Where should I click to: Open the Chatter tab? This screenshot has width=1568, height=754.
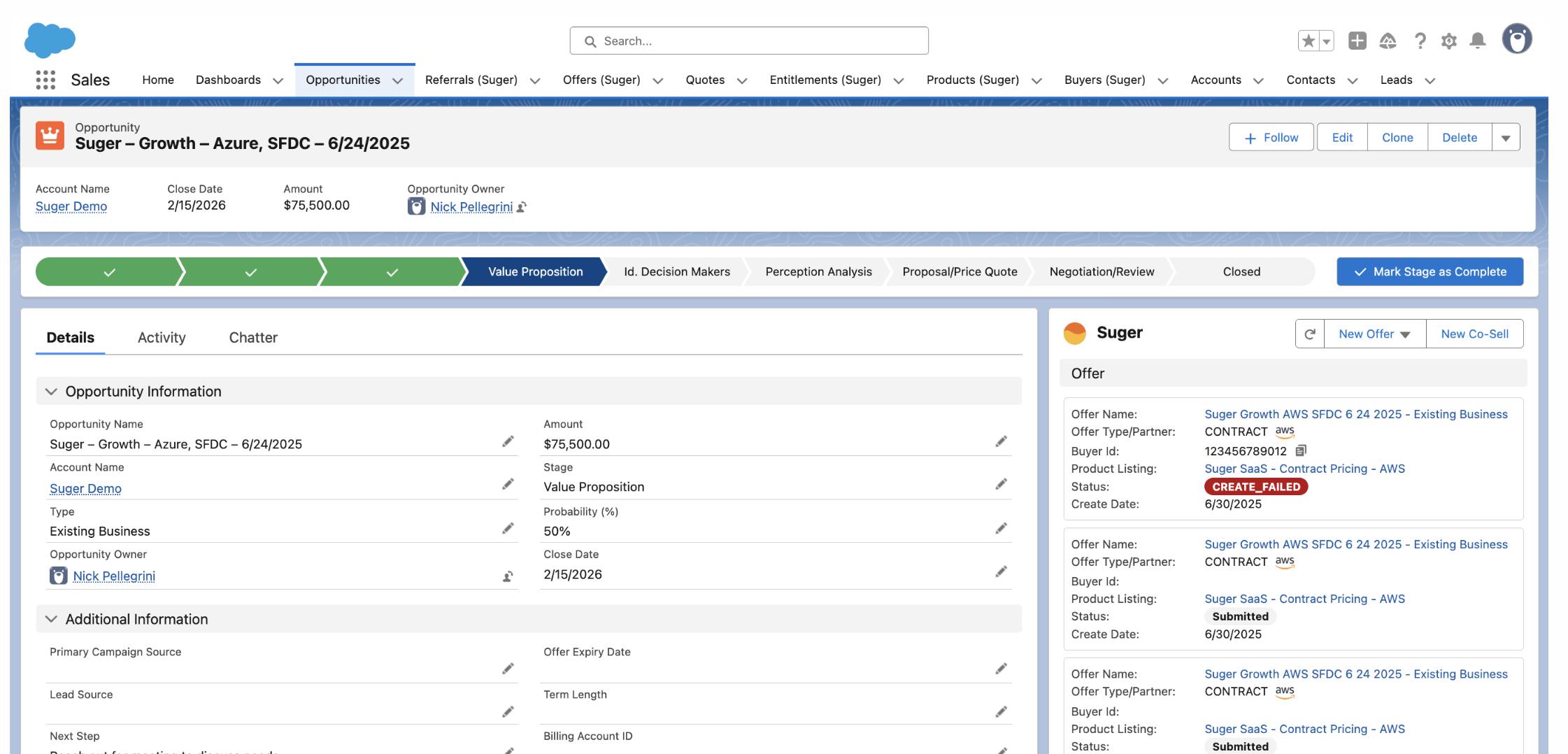pyautogui.click(x=253, y=338)
